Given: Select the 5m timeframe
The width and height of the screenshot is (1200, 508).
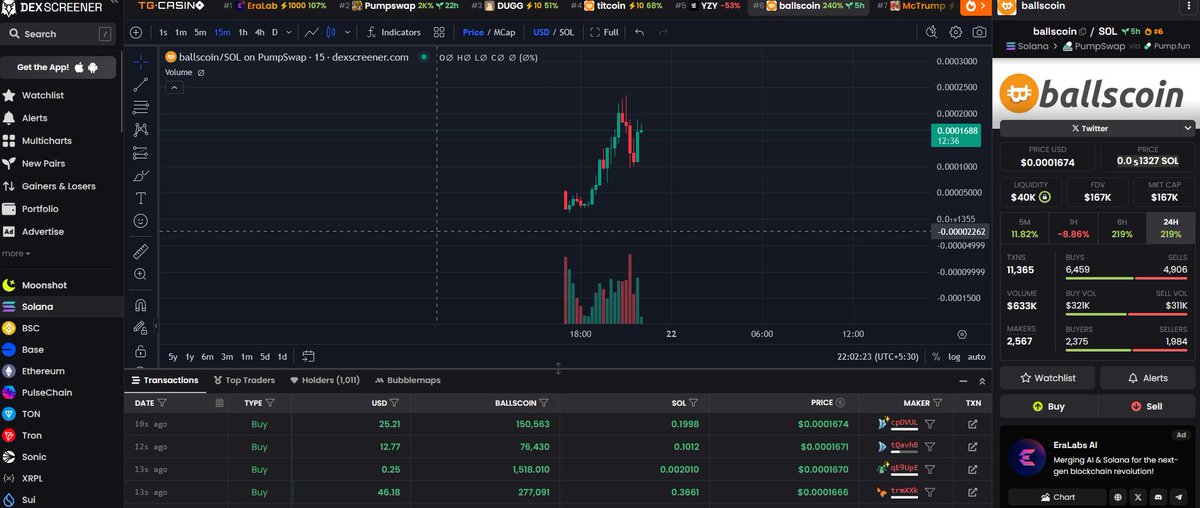Looking at the screenshot, I should pos(201,32).
